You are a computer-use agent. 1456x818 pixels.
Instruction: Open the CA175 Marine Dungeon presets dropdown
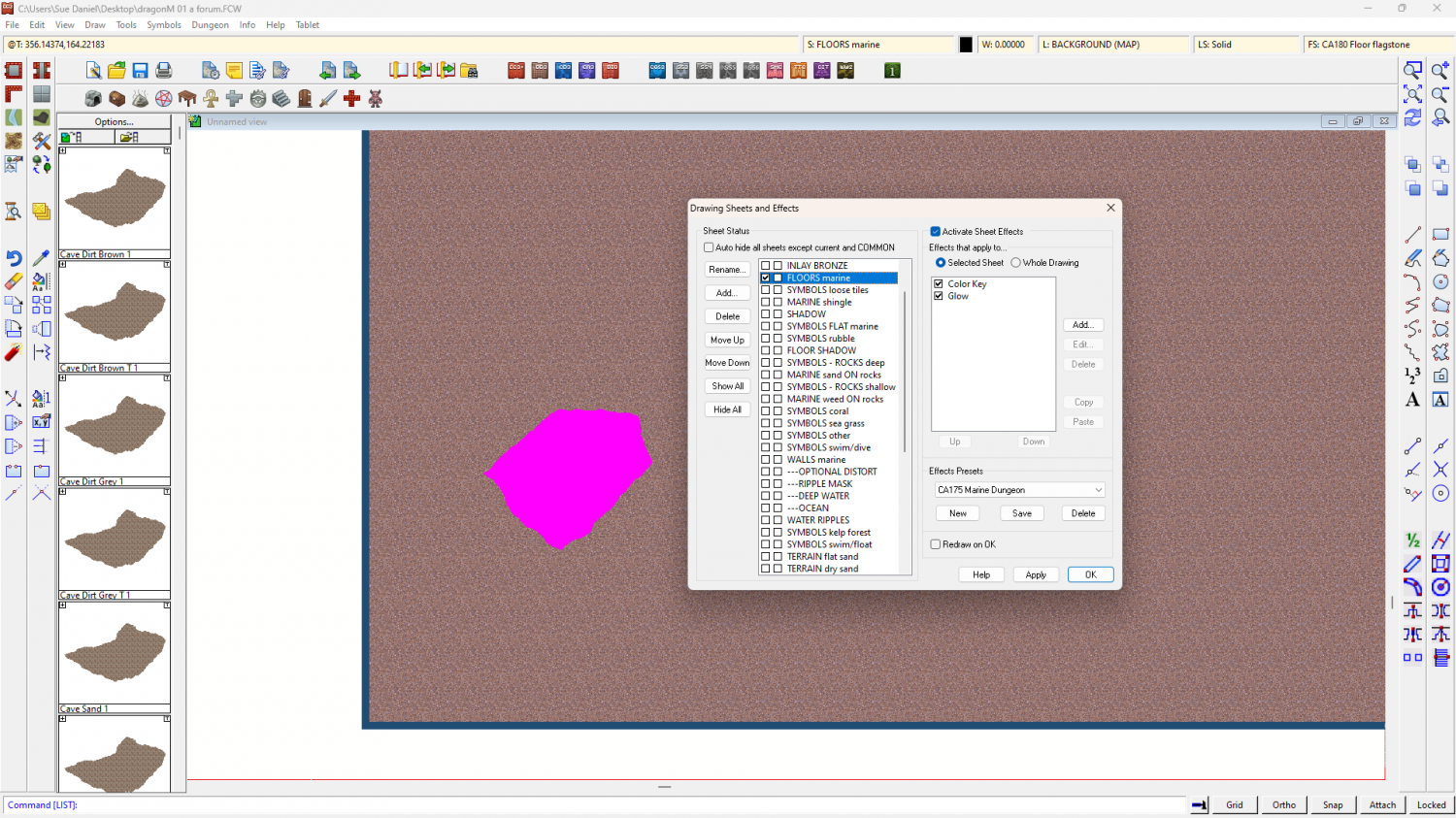(x=1020, y=490)
